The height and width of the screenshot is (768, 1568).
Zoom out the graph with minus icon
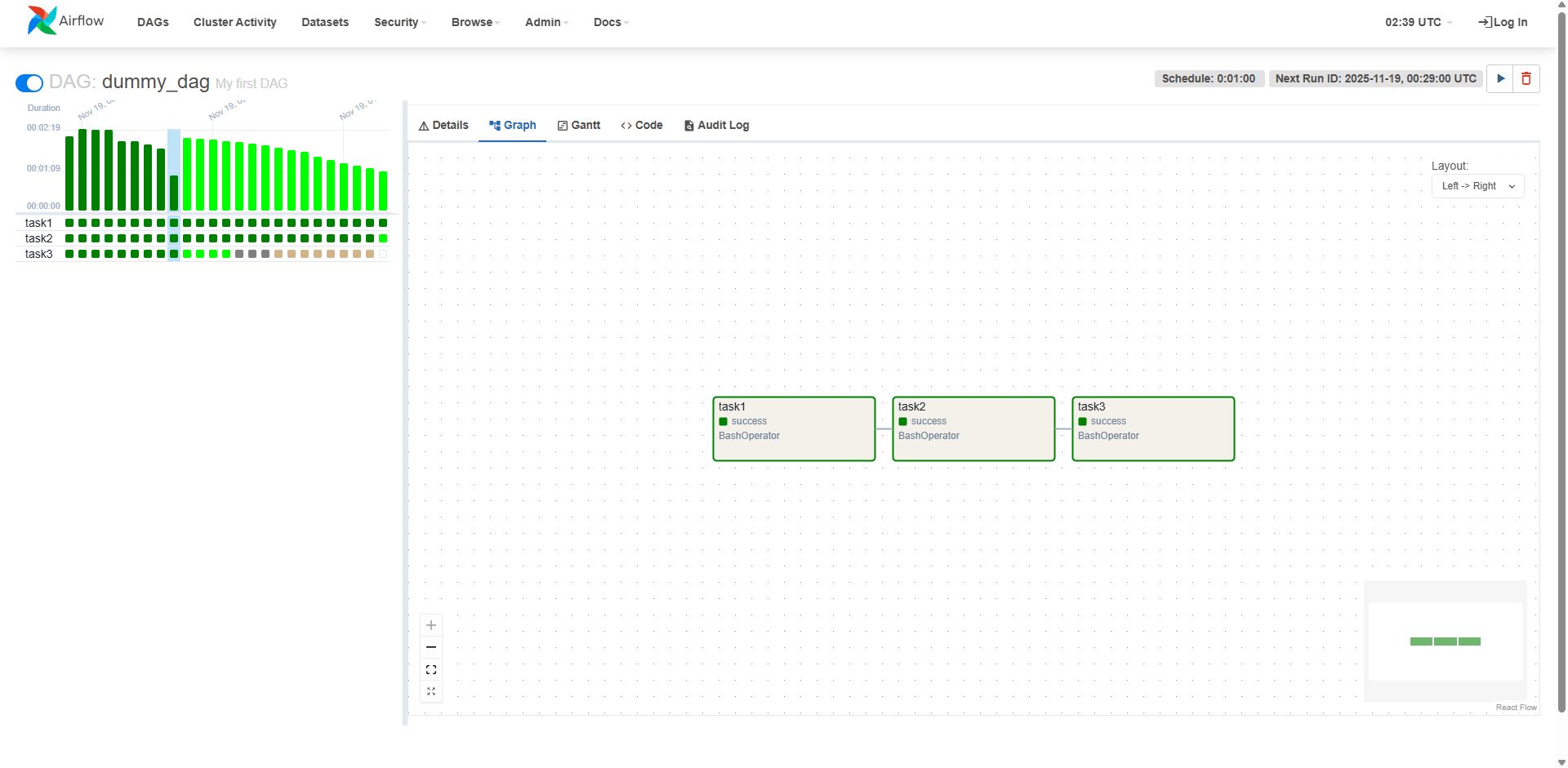431,647
